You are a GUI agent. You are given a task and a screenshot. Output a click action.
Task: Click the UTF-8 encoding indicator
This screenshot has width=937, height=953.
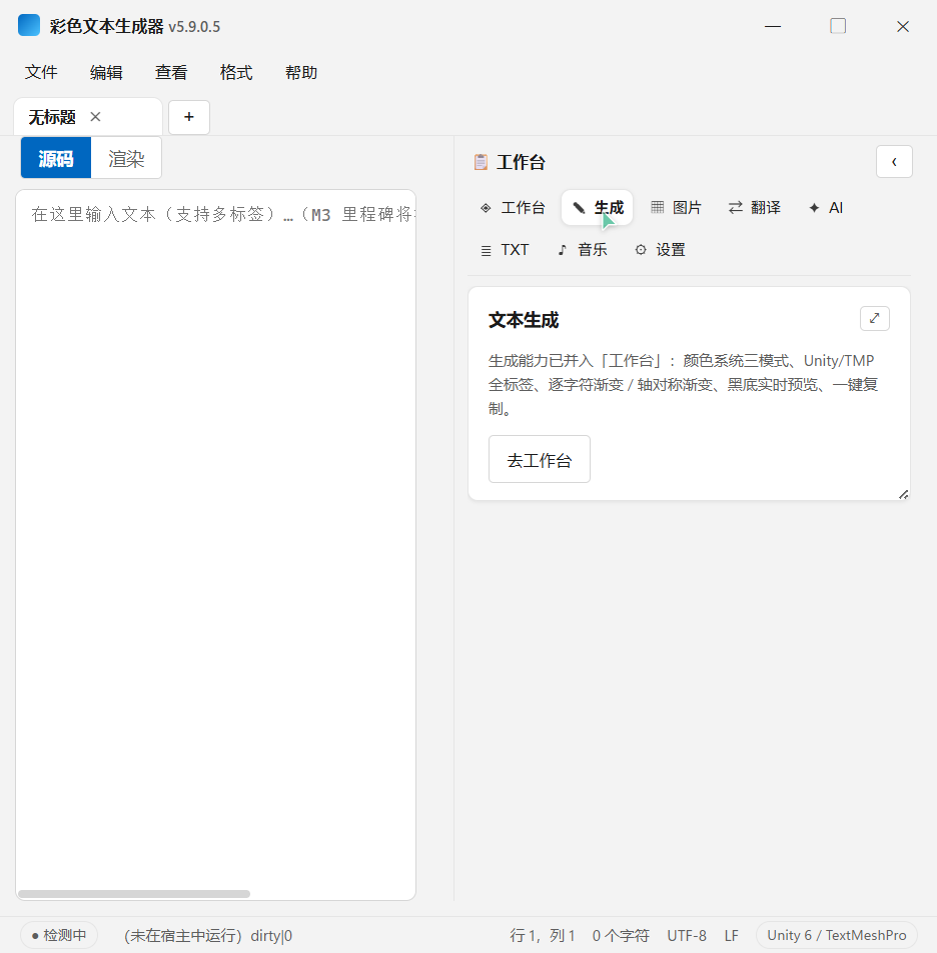coord(687,935)
